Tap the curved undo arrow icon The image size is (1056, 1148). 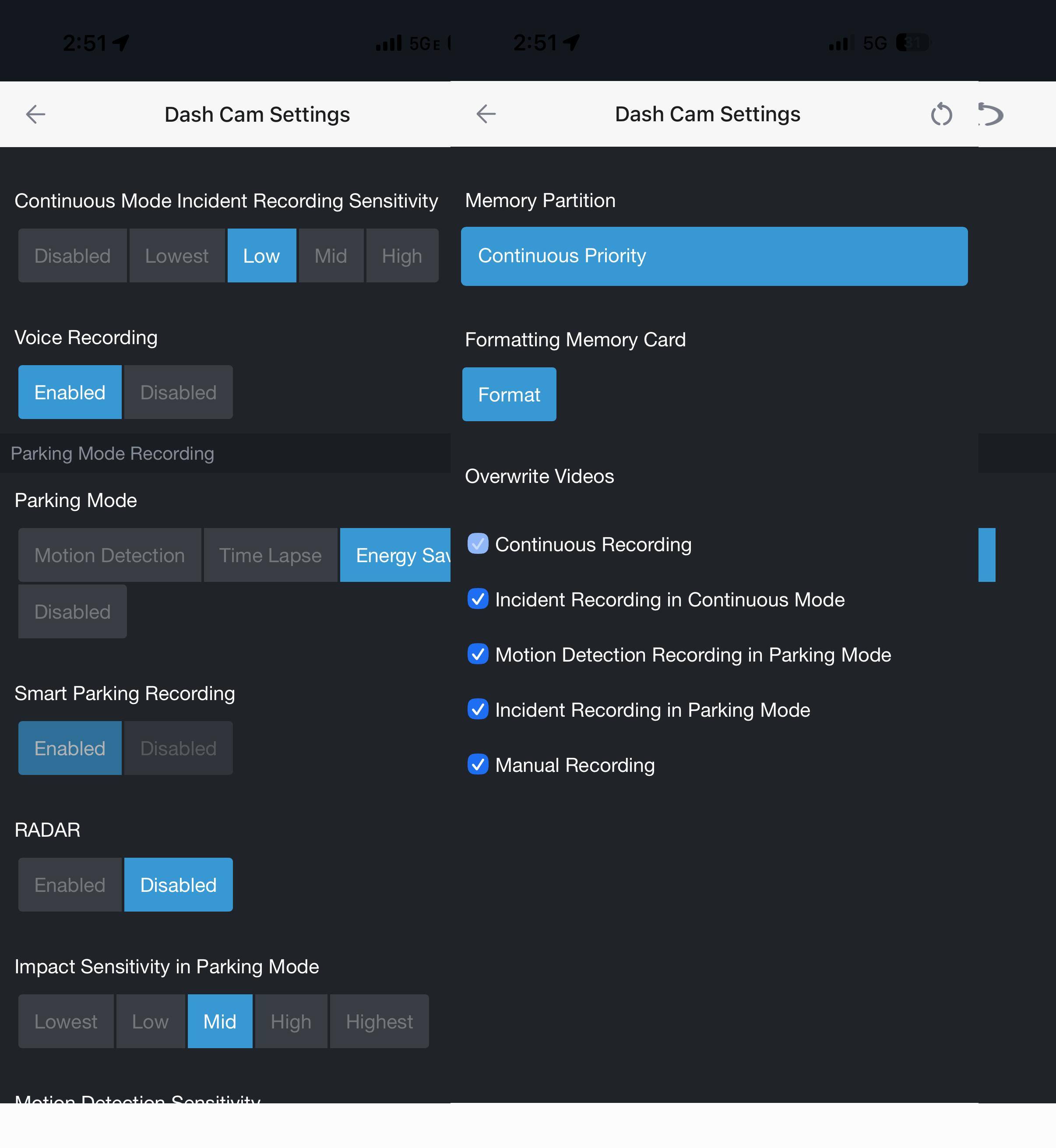coord(991,114)
